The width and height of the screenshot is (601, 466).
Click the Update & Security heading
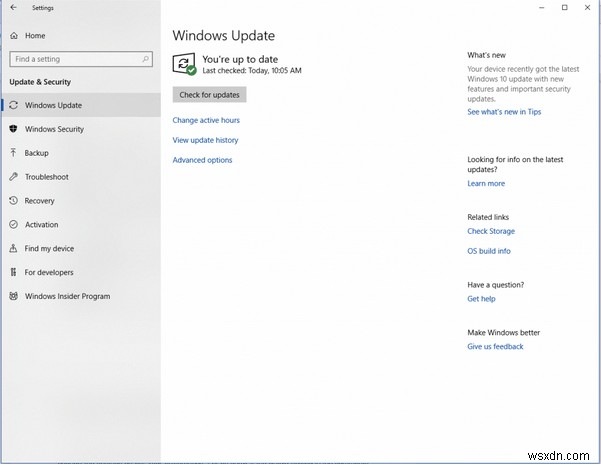(40, 82)
